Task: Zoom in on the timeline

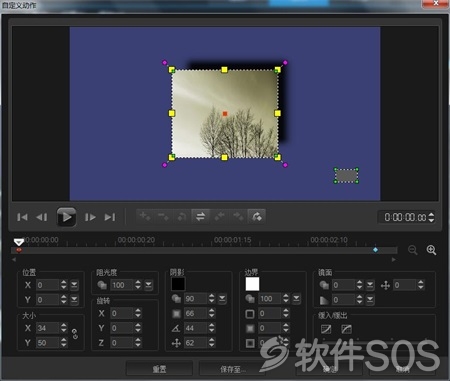Action: (431, 250)
